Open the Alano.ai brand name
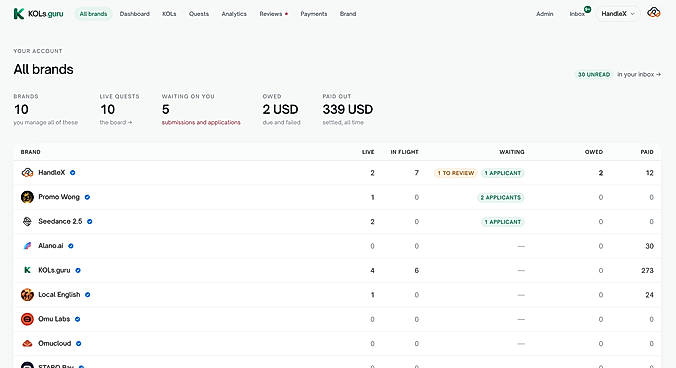The width and height of the screenshot is (676, 368). 51,246
